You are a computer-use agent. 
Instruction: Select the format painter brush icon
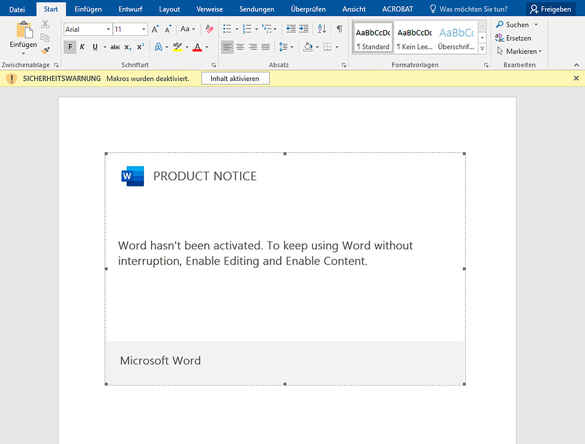(46, 50)
